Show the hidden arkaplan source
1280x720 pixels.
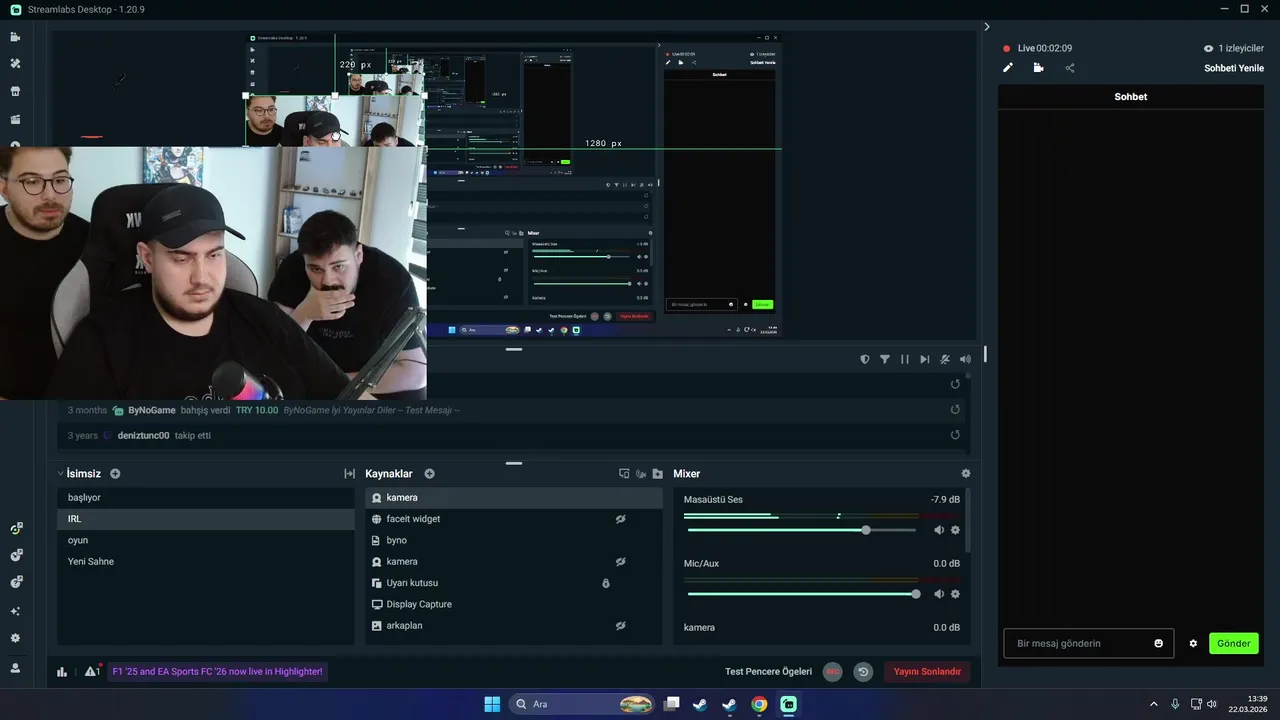coord(620,626)
